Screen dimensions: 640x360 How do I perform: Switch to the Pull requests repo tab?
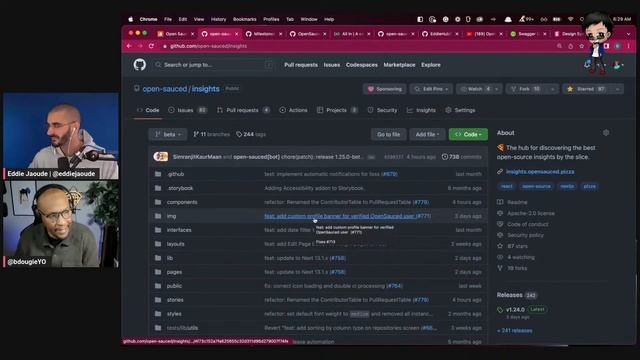click(x=243, y=110)
